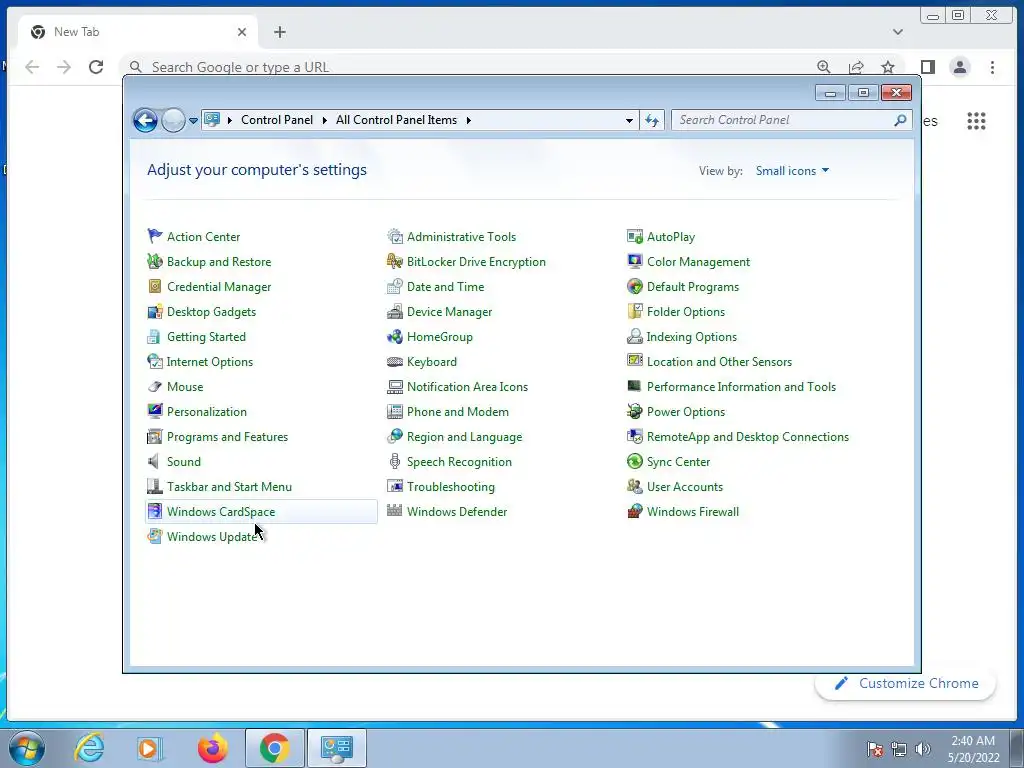Click the Default Programs icon
Viewport: 1024px width, 768px height.
point(635,287)
